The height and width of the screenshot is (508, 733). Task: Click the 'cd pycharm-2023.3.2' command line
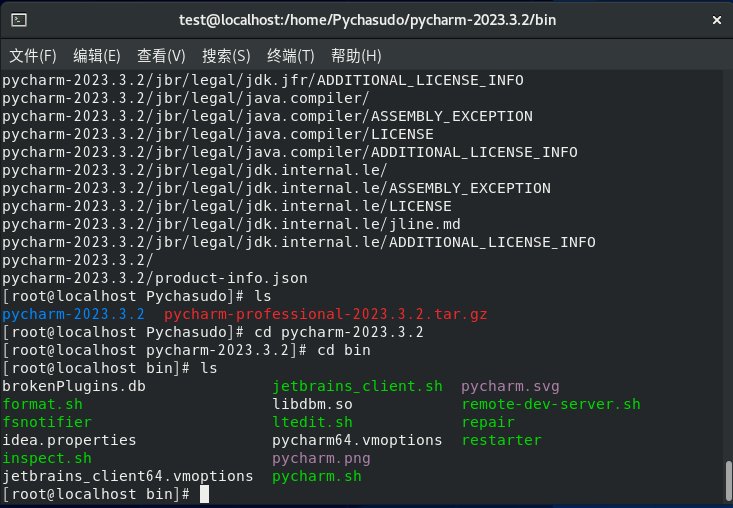coord(213,332)
